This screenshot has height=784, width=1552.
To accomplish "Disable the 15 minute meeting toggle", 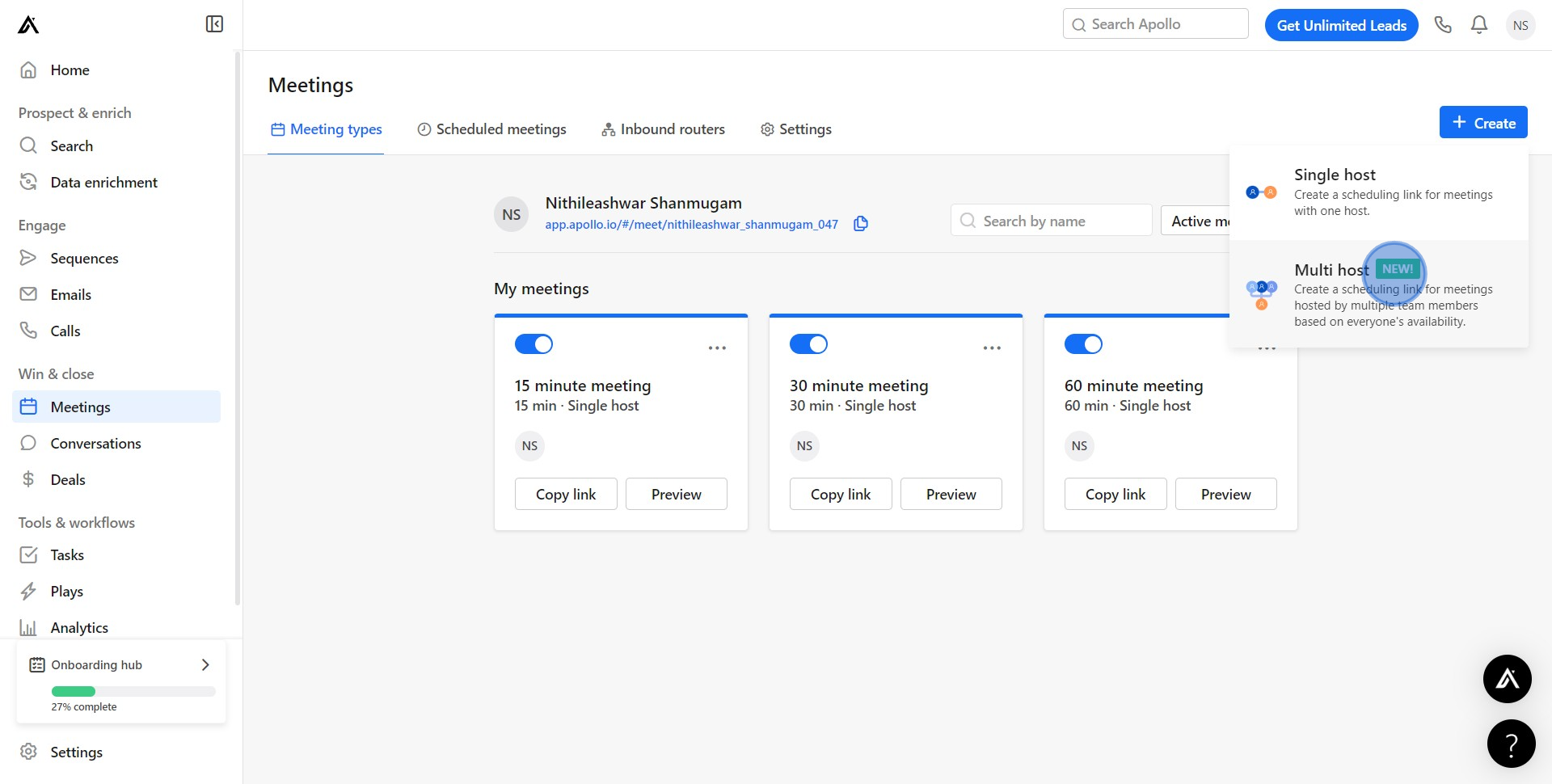I will [x=533, y=344].
